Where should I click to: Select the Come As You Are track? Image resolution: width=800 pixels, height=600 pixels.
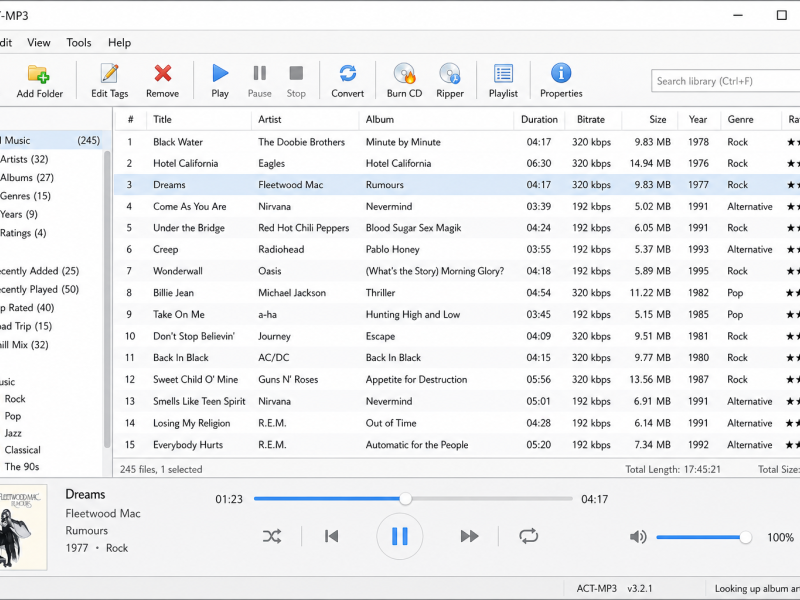coord(457,207)
